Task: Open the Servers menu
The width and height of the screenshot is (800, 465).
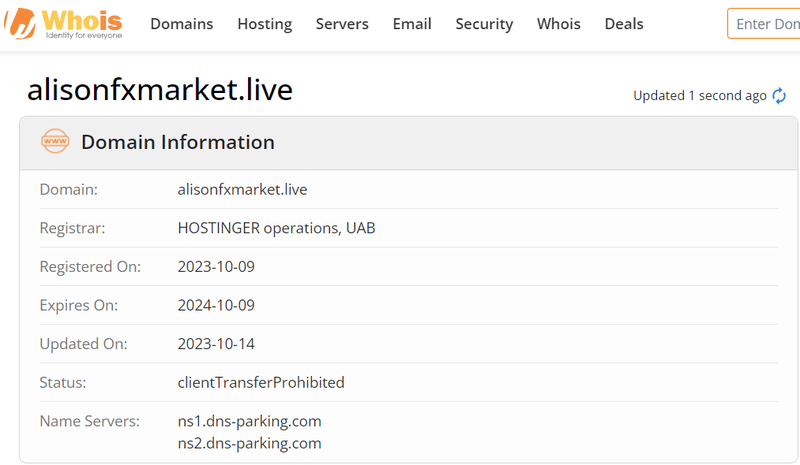Action: pos(342,24)
